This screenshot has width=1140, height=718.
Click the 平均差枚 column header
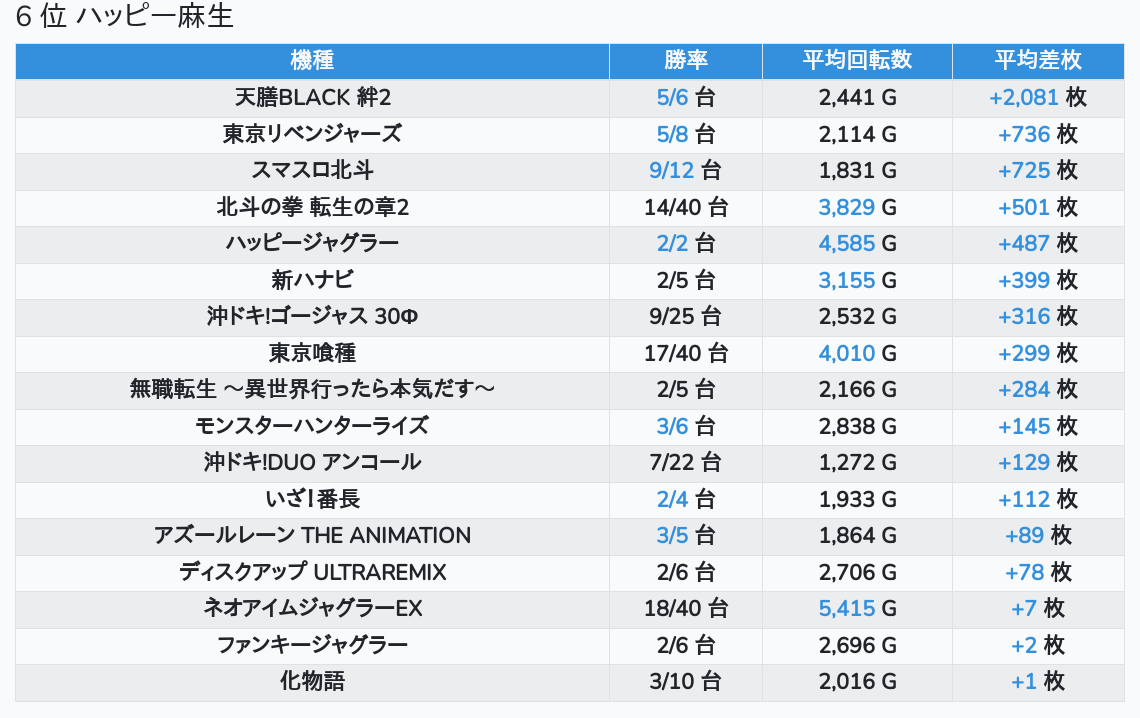tap(1037, 61)
